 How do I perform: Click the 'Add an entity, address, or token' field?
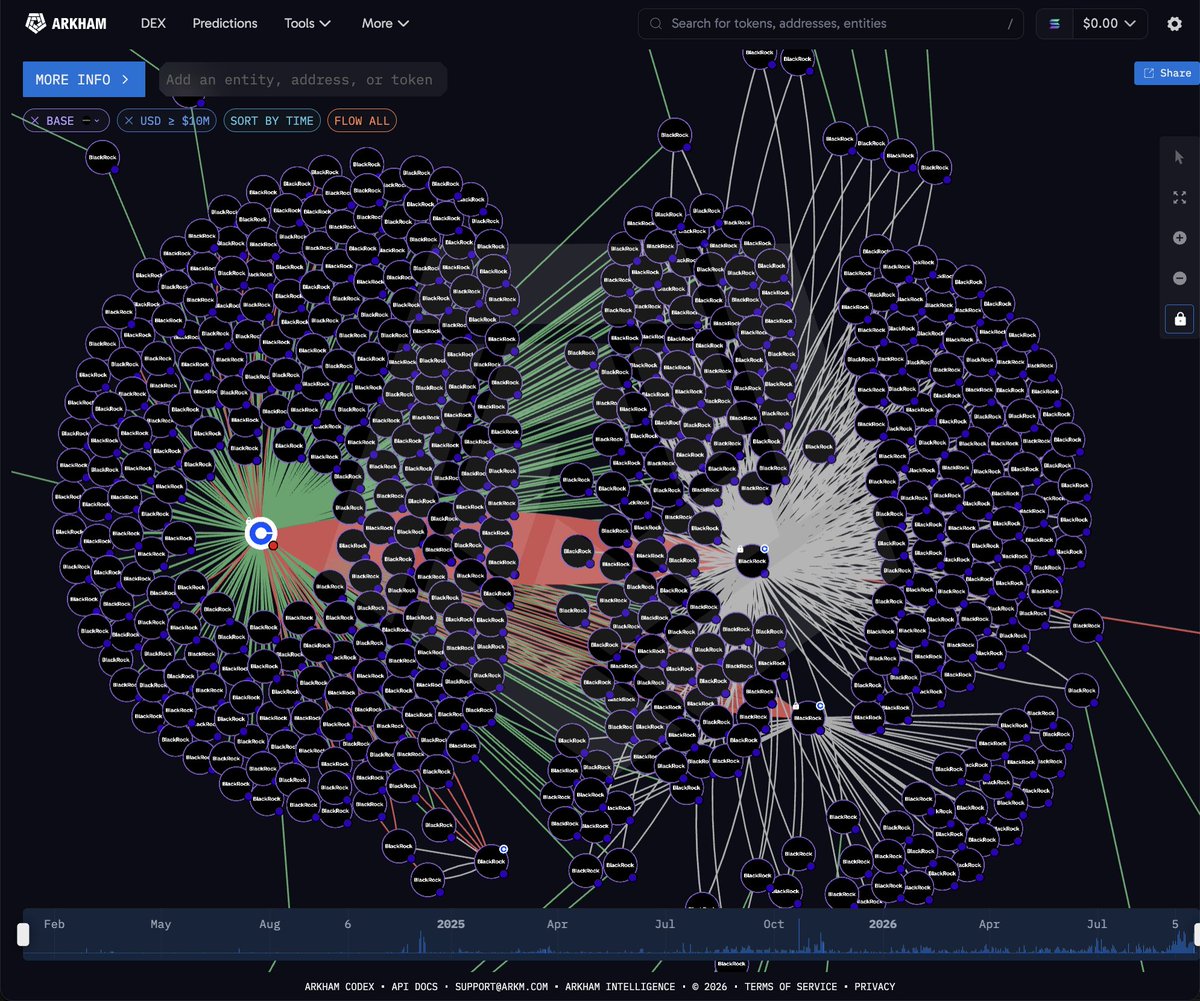point(303,79)
